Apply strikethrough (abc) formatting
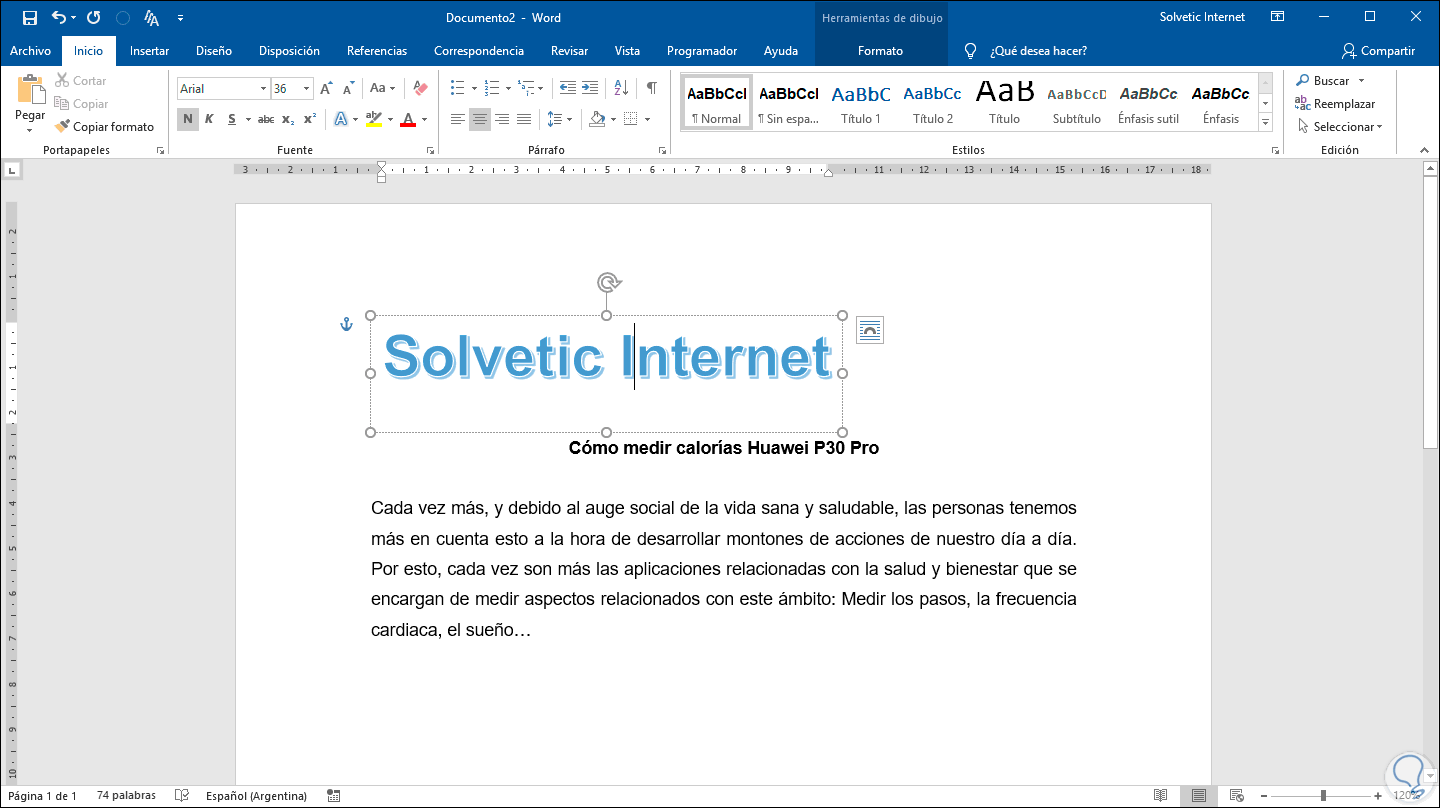 [x=266, y=119]
